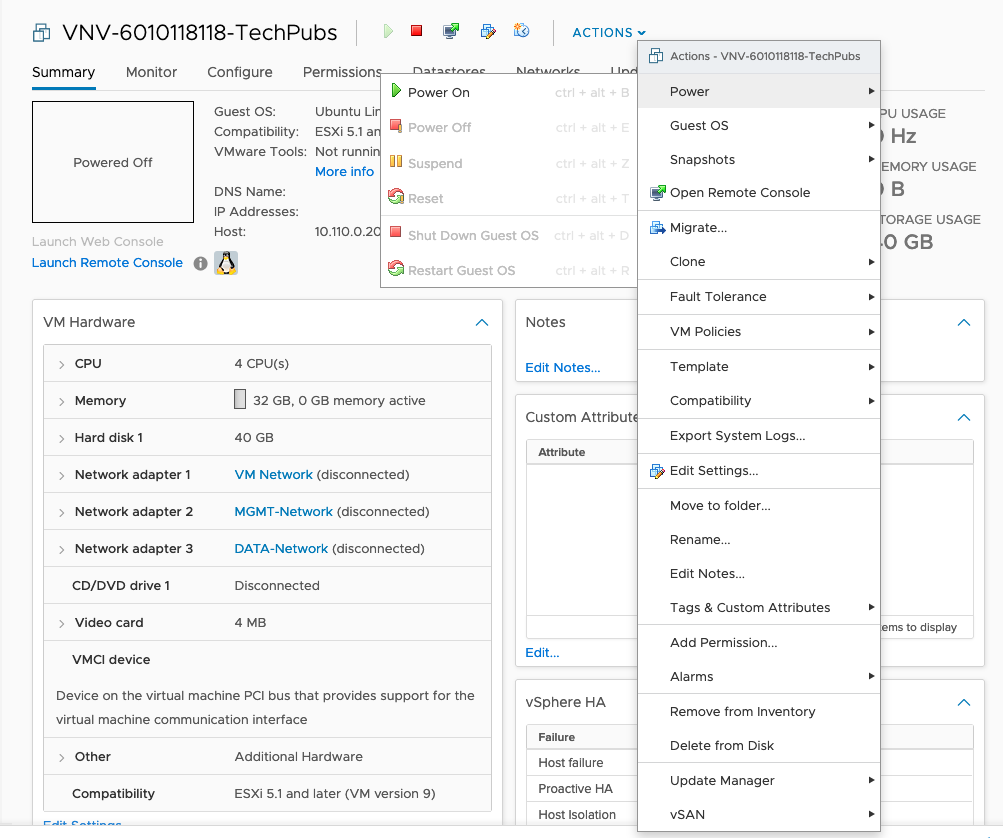
Task: Expand the Memory hardware row
Action: point(61,402)
